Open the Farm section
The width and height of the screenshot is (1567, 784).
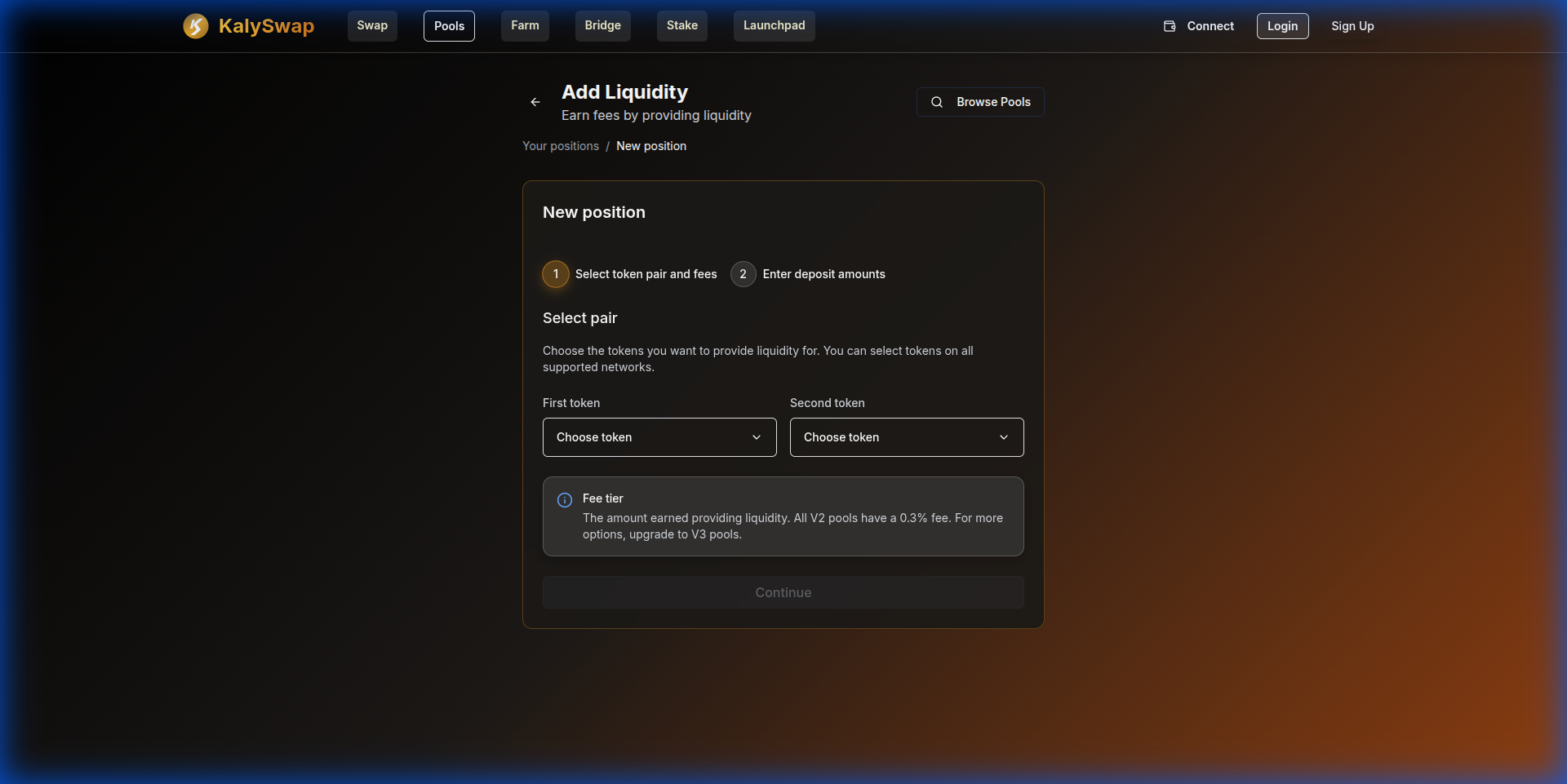525,25
